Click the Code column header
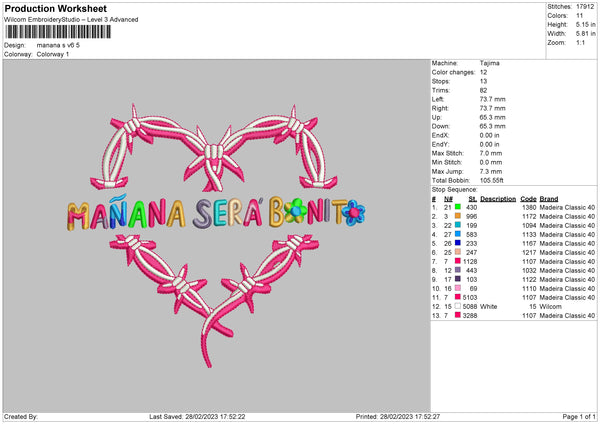Image resolution: width=600 pixels, height=424 pixels. tap(529, 197)
